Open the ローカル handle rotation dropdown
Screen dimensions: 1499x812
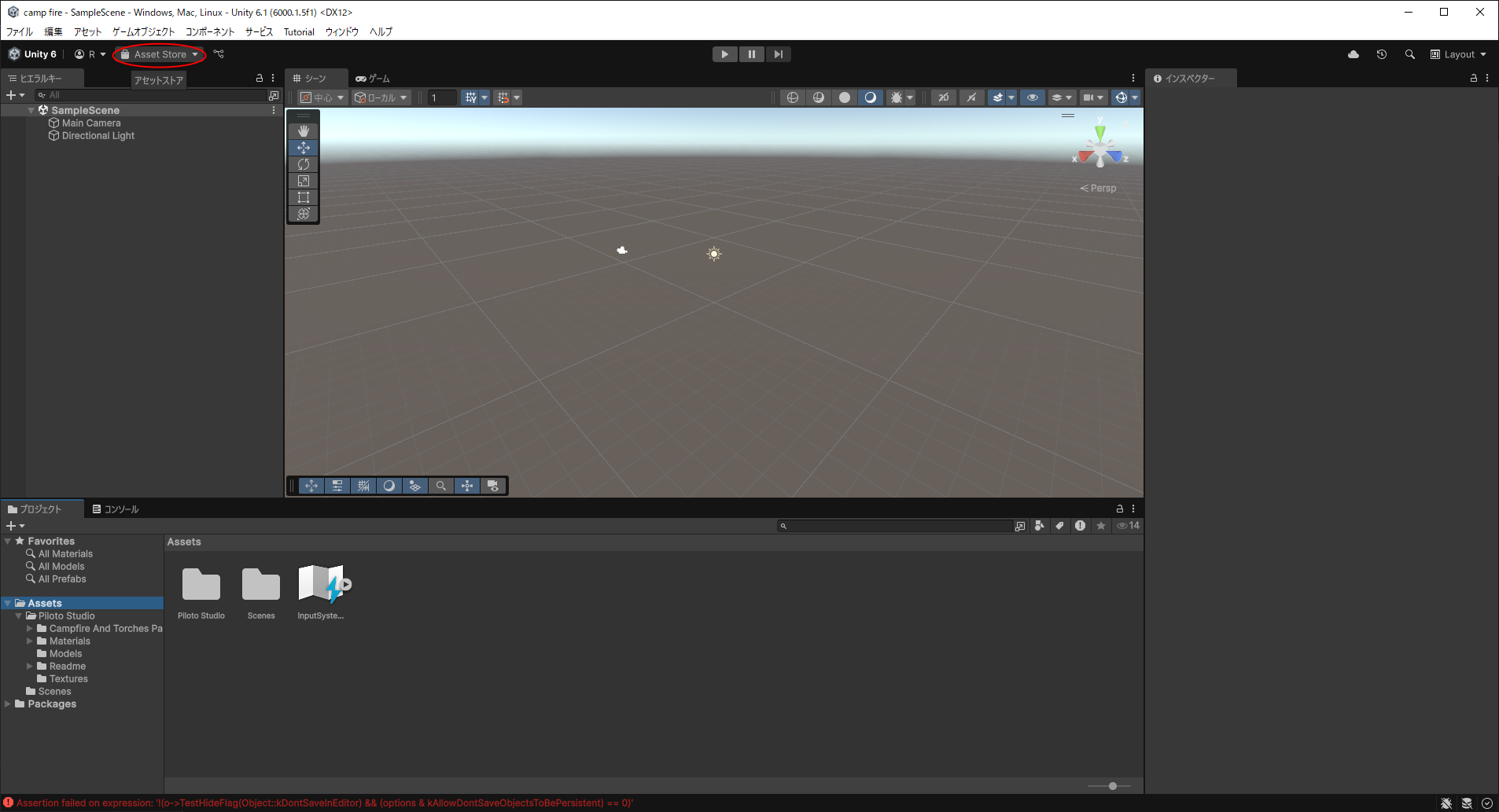pyautogui.click(x=381, y=97)
